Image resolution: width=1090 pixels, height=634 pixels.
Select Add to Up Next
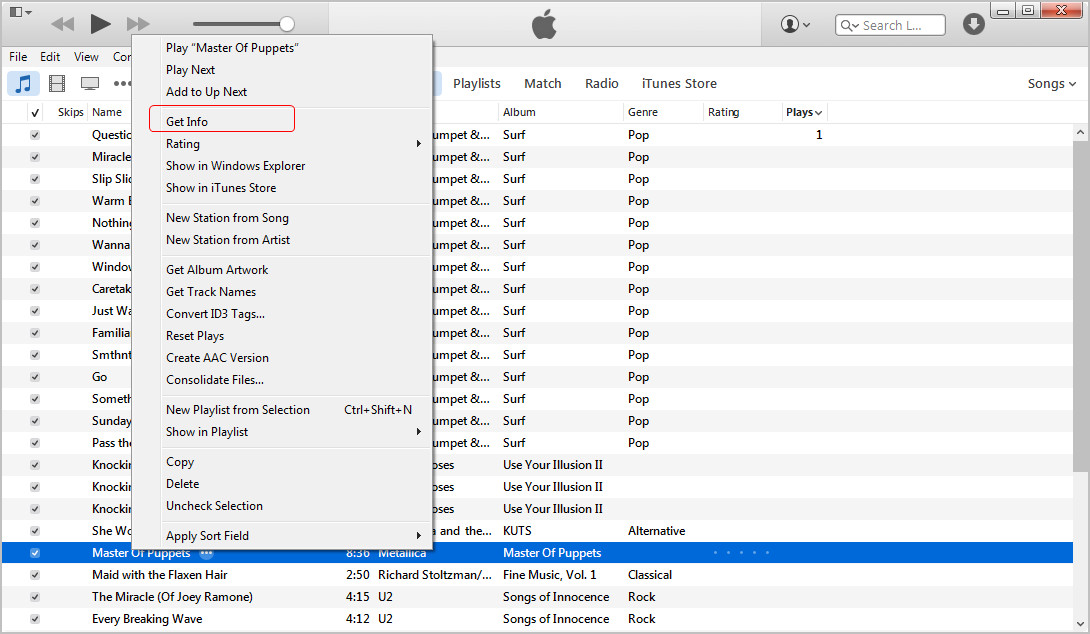(x=206, y=92)
